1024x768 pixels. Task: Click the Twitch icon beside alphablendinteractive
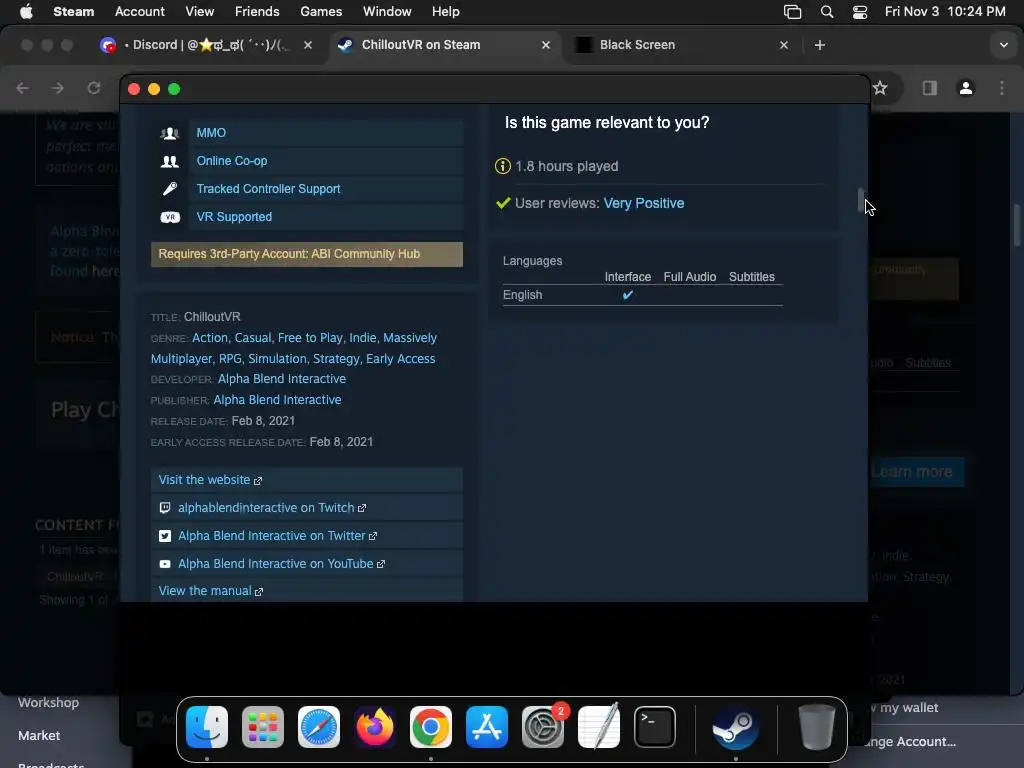pos(165,507)
